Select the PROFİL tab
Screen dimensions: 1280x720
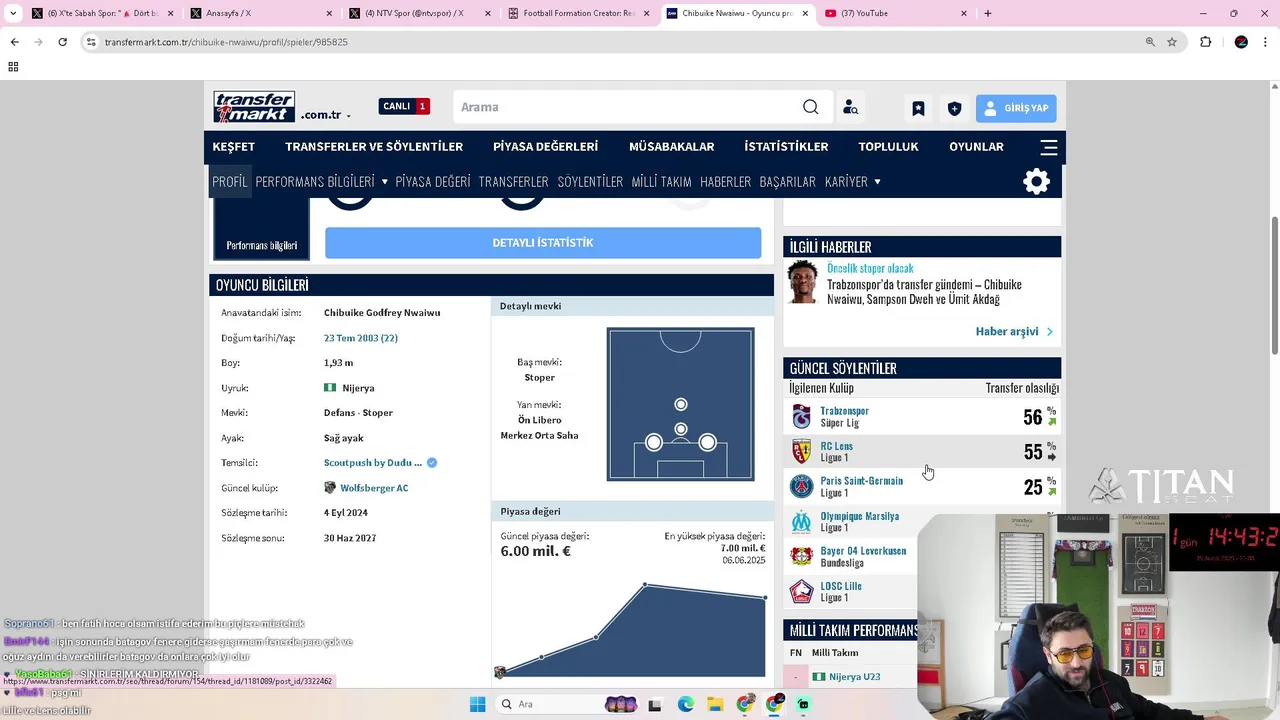pyautogui.click(x=229, y=182)
